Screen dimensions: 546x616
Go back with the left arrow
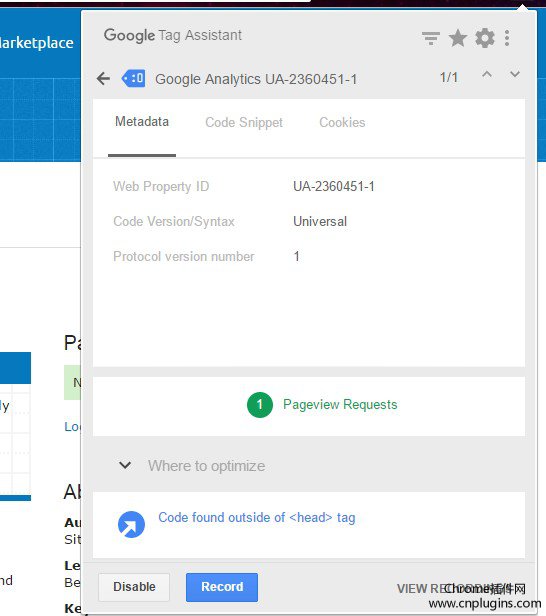click(103, 79)
